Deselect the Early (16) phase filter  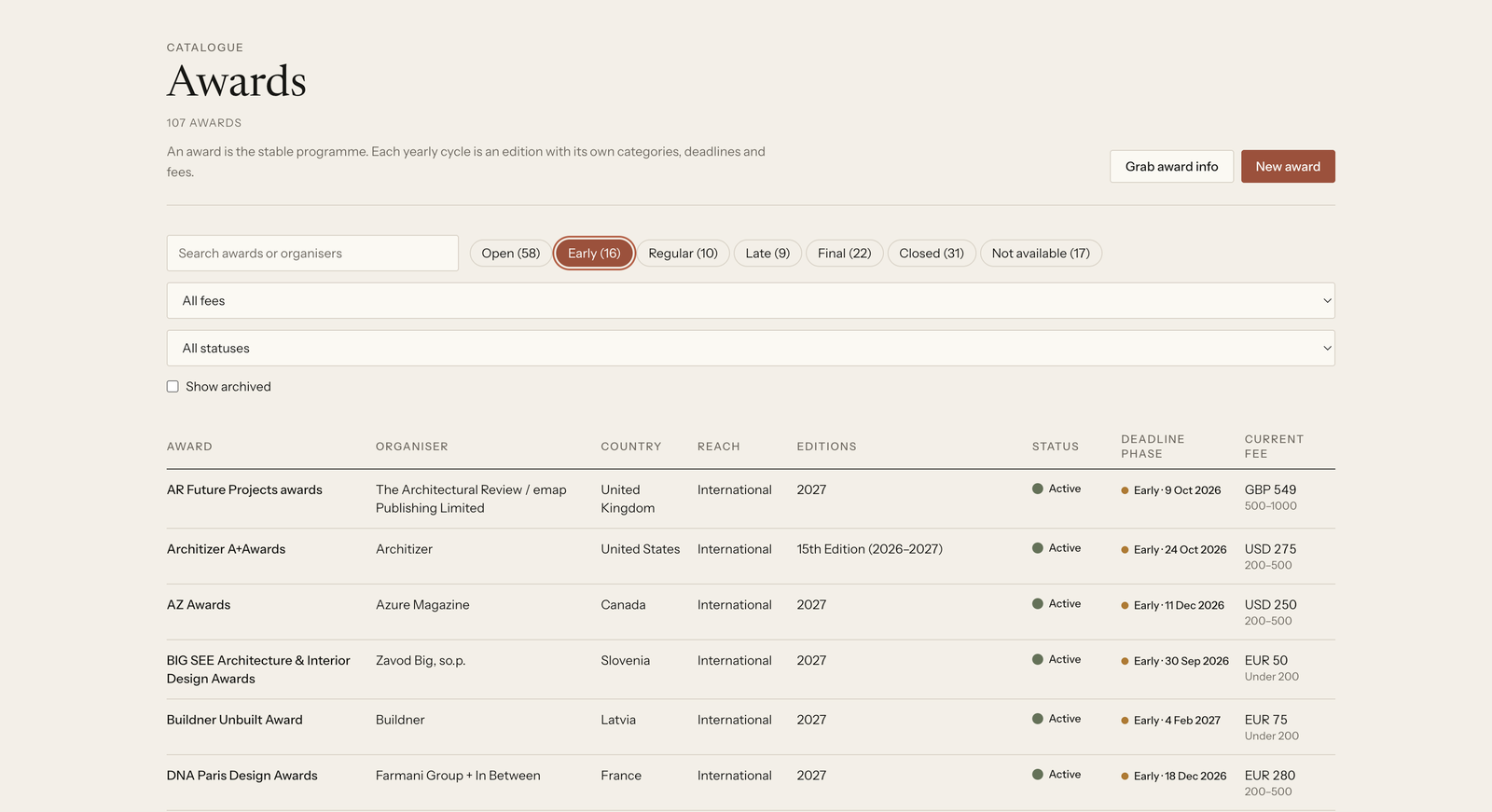594,253
